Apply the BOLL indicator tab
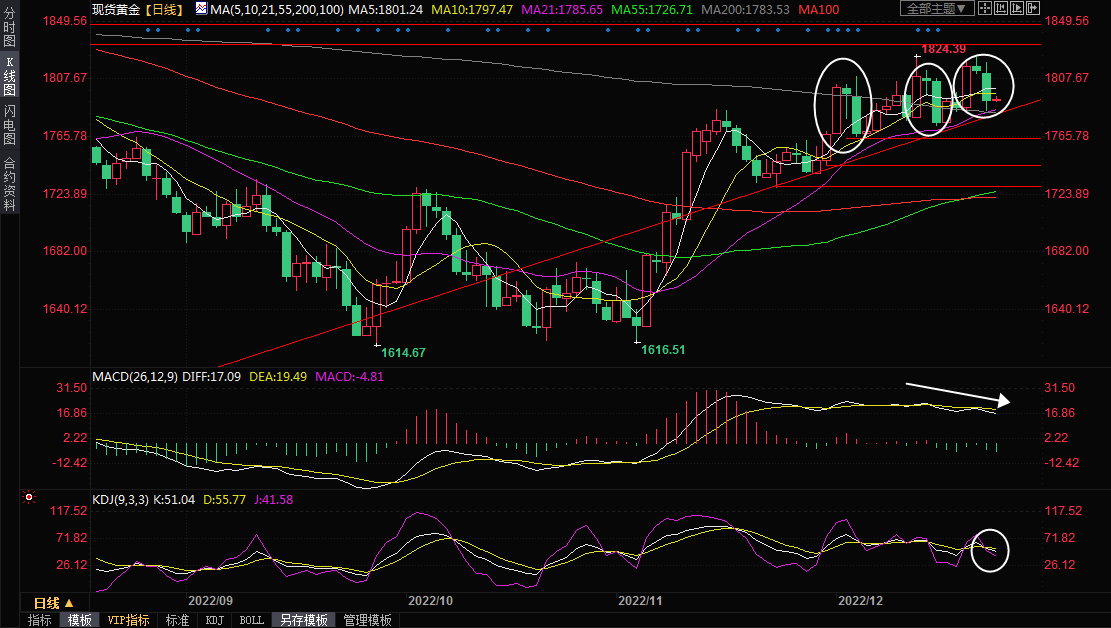This screenshot has height=628, width=1111. (x=251, y=620)
